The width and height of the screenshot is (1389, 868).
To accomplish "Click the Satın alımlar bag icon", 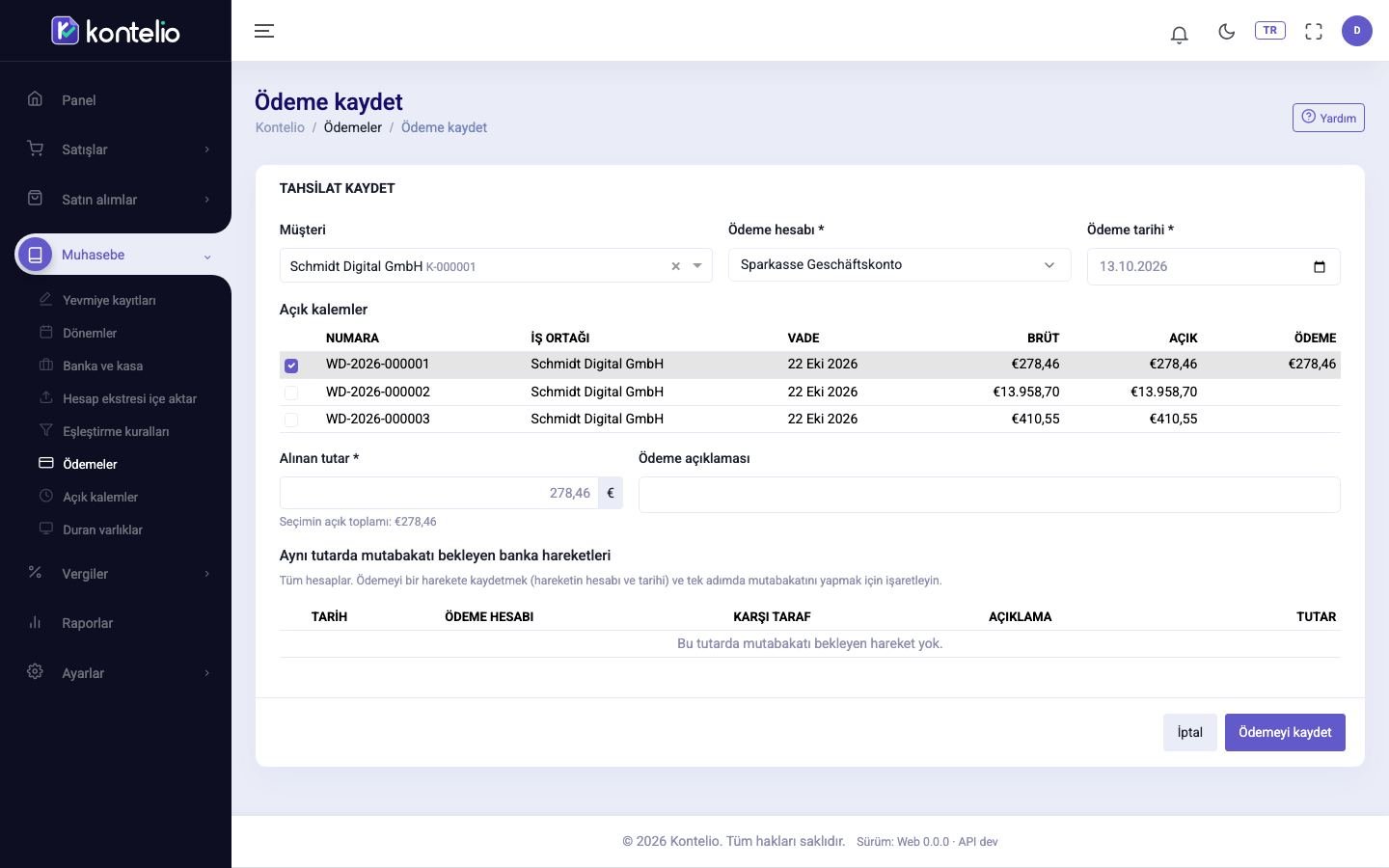I will (35, 198).
